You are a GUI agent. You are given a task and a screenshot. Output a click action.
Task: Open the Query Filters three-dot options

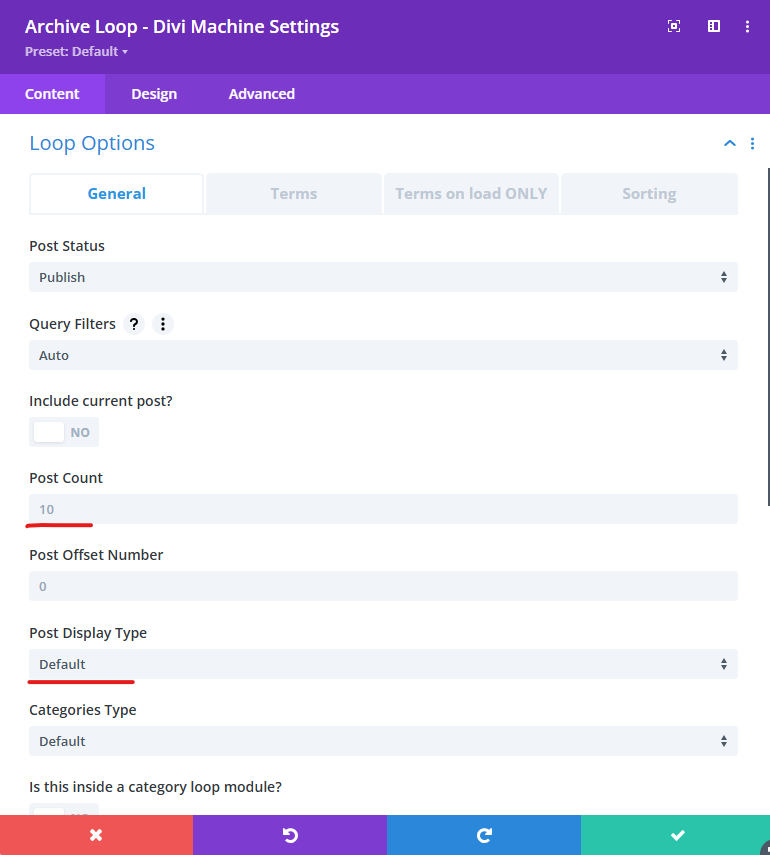tap(163, 324)
